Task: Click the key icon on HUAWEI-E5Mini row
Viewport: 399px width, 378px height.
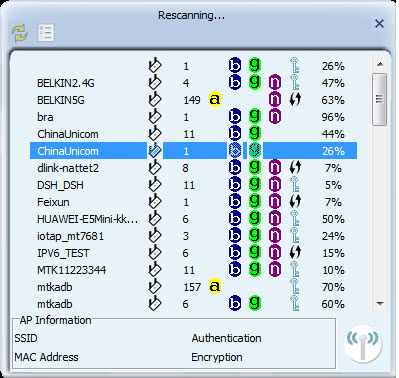Action: click(x=295, y=218)
